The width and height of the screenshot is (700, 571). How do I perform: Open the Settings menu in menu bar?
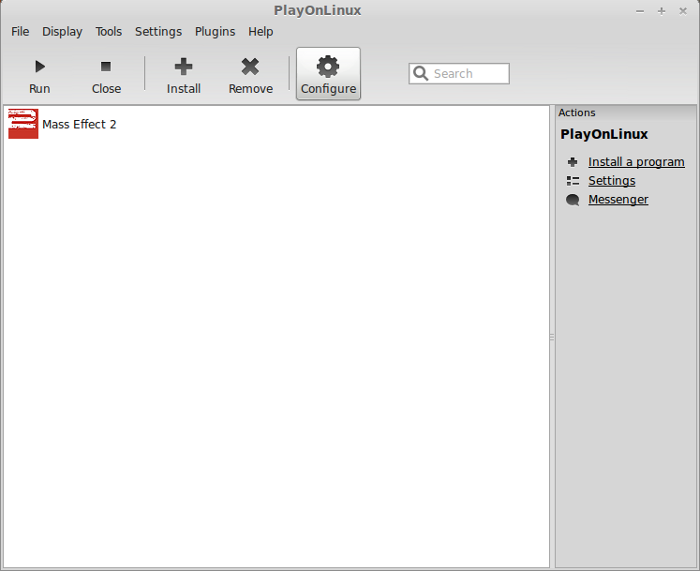point(158,32)
